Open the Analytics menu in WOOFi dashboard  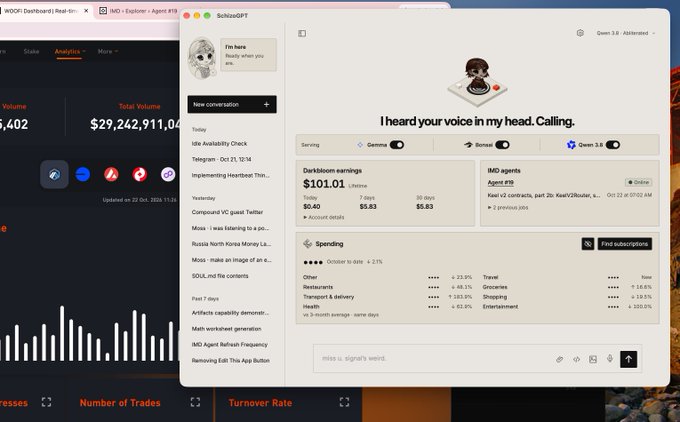pos(69,52)
